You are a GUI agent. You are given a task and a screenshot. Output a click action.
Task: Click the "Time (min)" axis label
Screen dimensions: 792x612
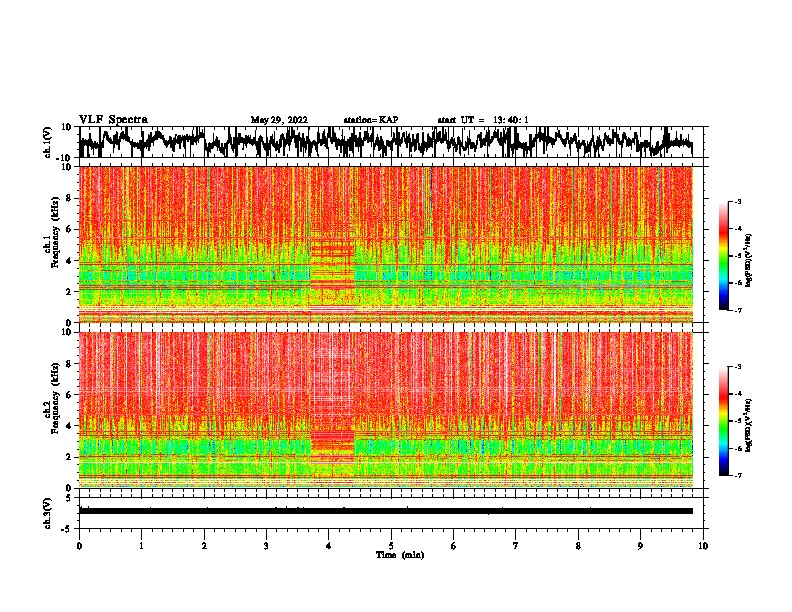[x=400, y=555]
